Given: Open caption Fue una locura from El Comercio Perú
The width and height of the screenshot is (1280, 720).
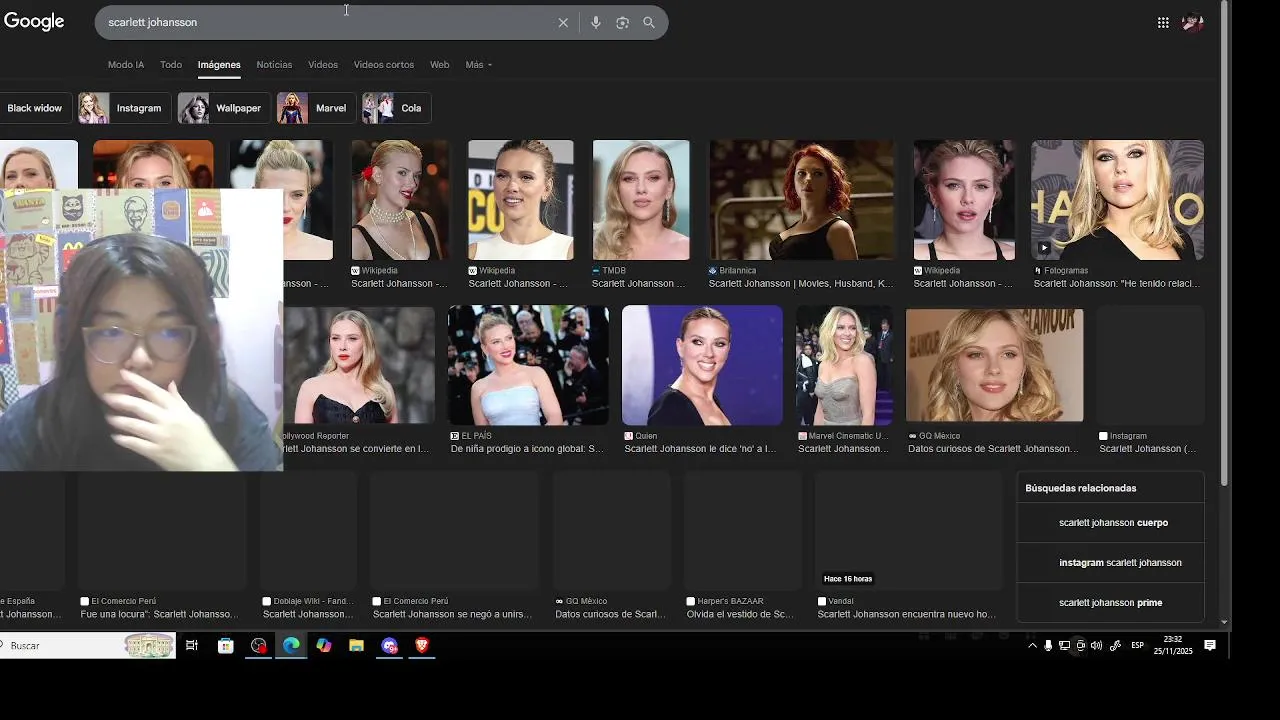Looking at the screenshot, I should (159, 614).
